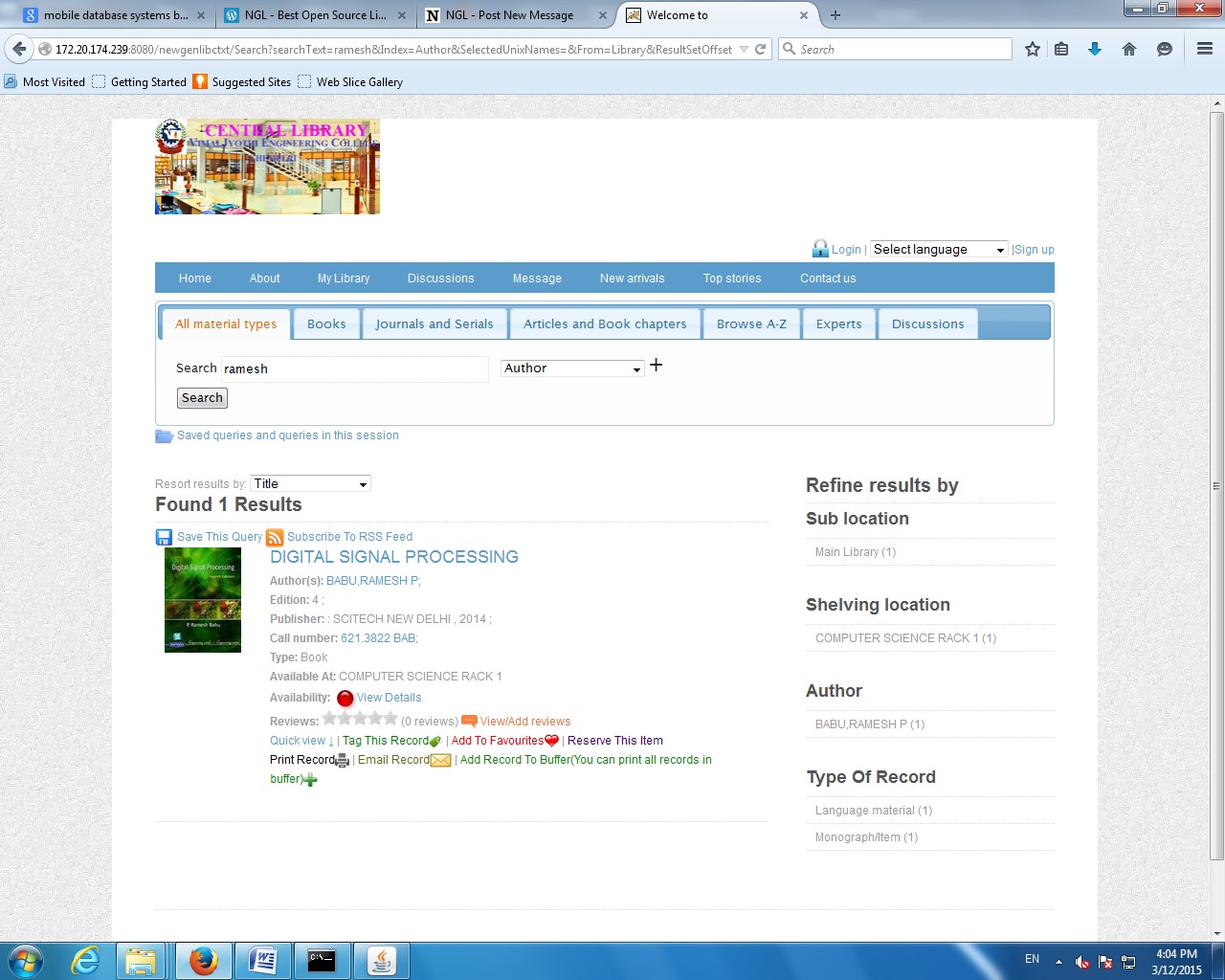Click the plus icon to add search field
The width and height of the screenshot is (1225, 980).
(x=656, y=365)
